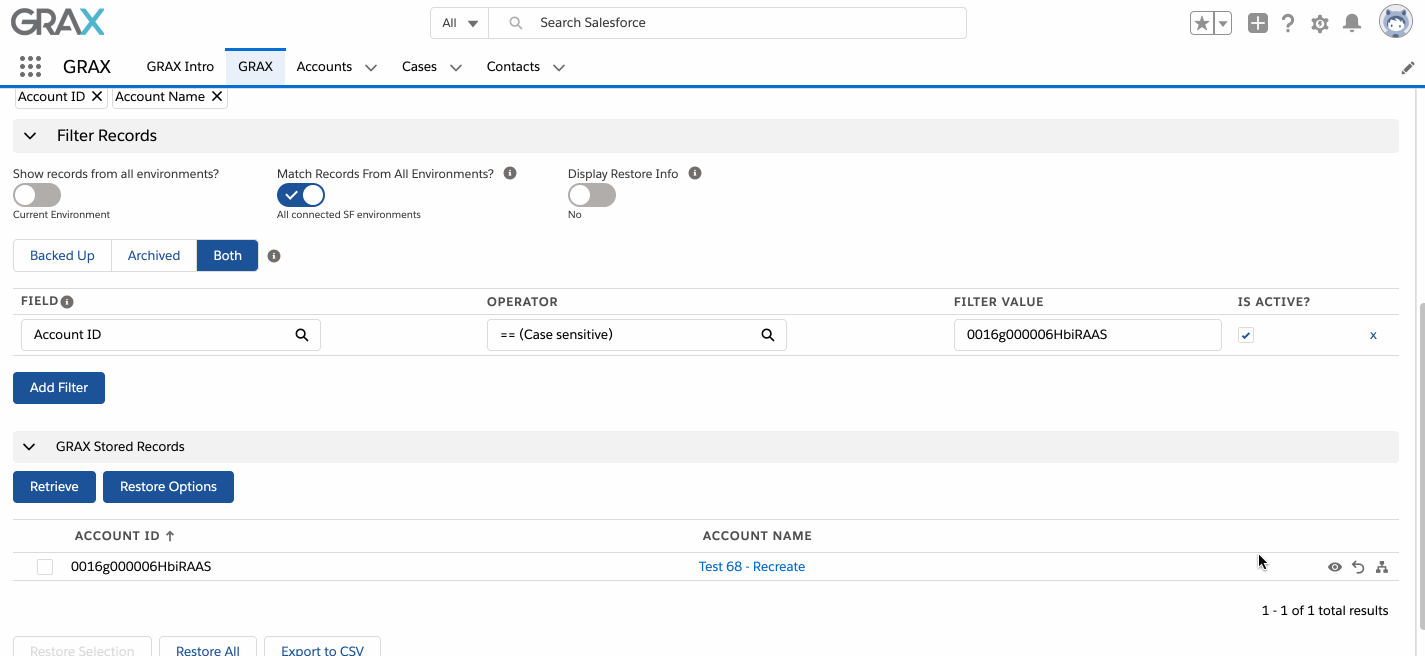Open the Test 68 - Recreate link

(751, 567)
